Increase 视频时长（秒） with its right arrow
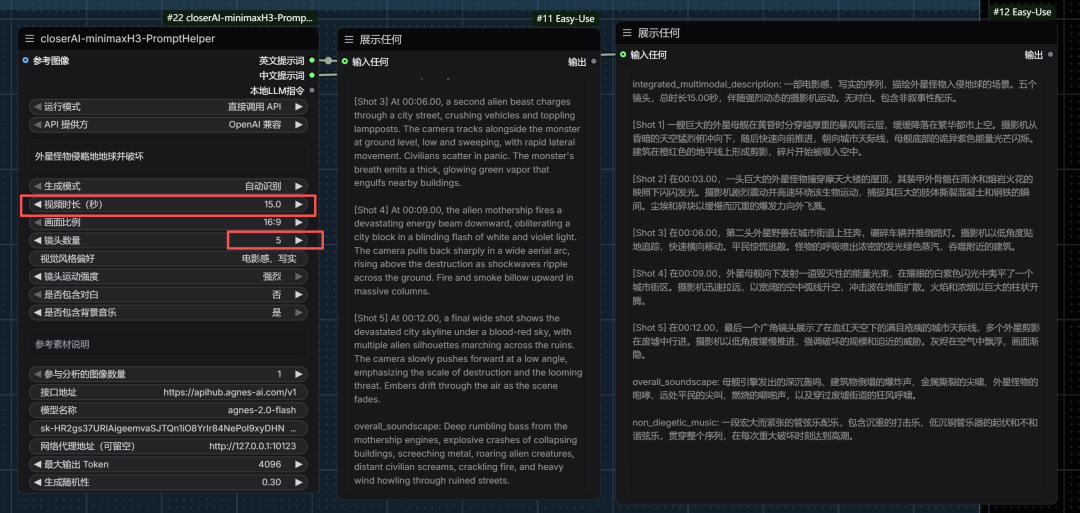Viewport: 1080px width, 513px height. [x=298, y=205]
